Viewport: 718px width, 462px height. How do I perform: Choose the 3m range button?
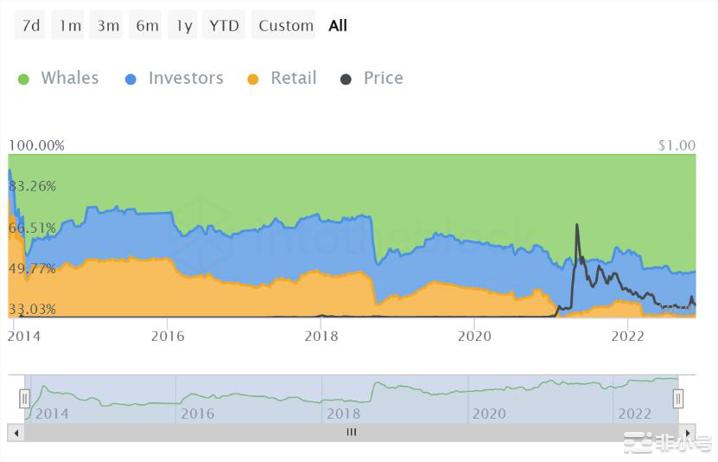click(108, 25)
